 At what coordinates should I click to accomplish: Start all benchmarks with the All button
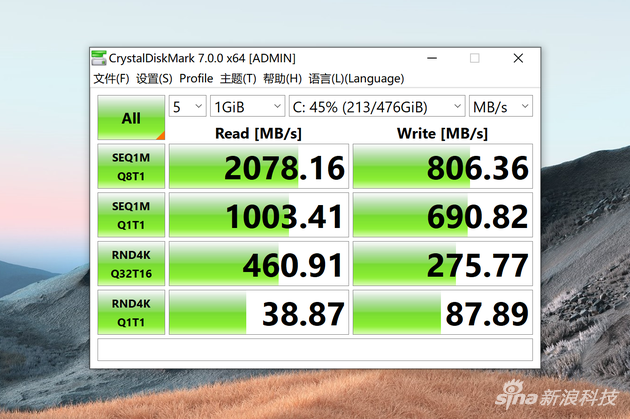point(131,118)
